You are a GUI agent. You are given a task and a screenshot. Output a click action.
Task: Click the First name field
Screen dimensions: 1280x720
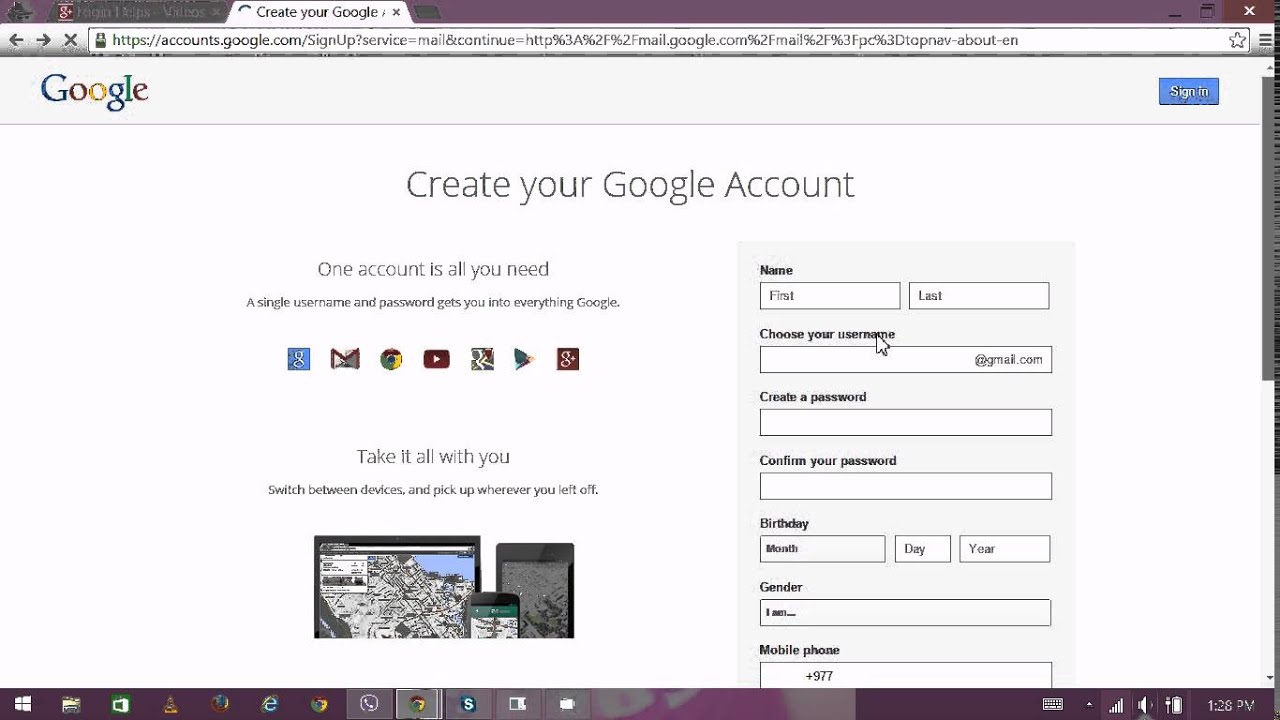(x=830, y=296)
